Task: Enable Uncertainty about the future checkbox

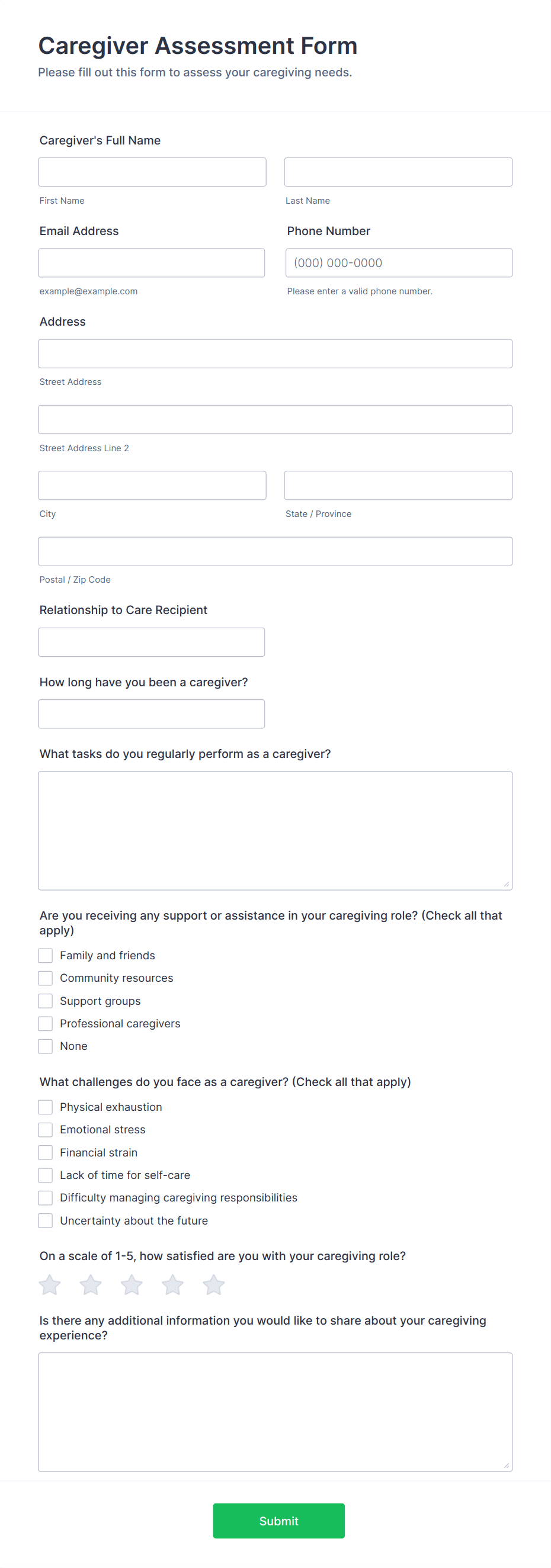Action: pos(45,1220)
